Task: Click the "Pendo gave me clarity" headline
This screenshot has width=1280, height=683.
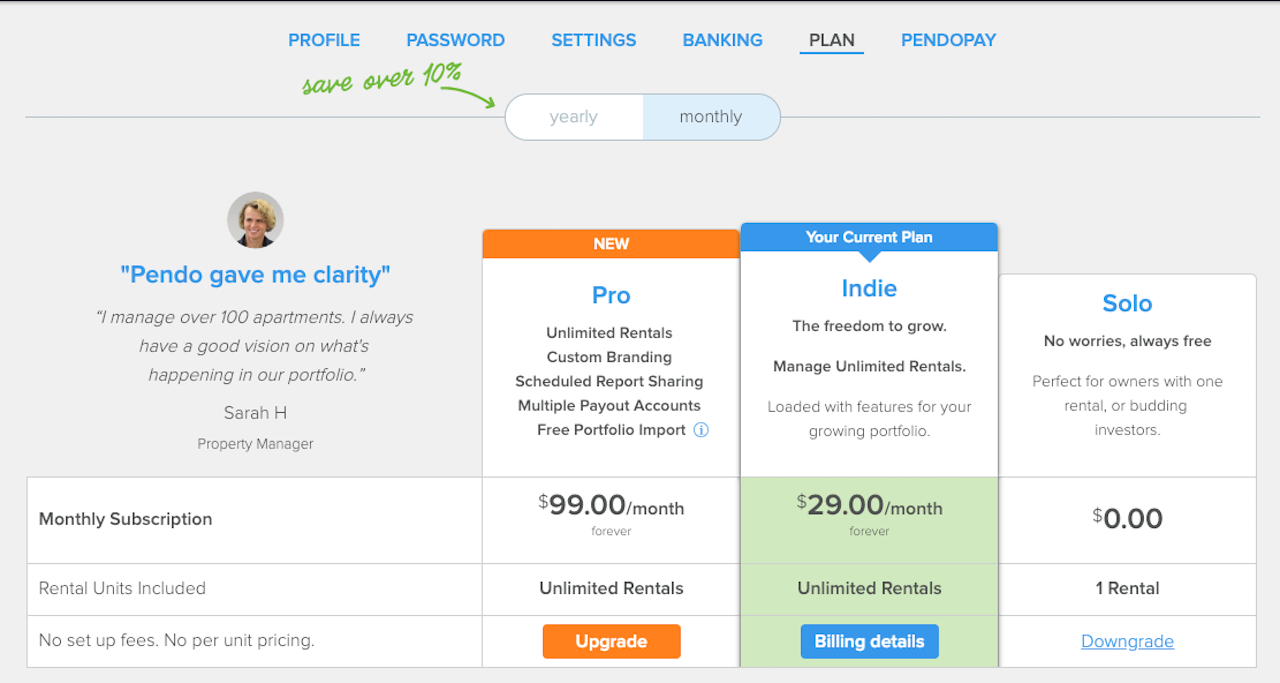Action: [255, 274]
